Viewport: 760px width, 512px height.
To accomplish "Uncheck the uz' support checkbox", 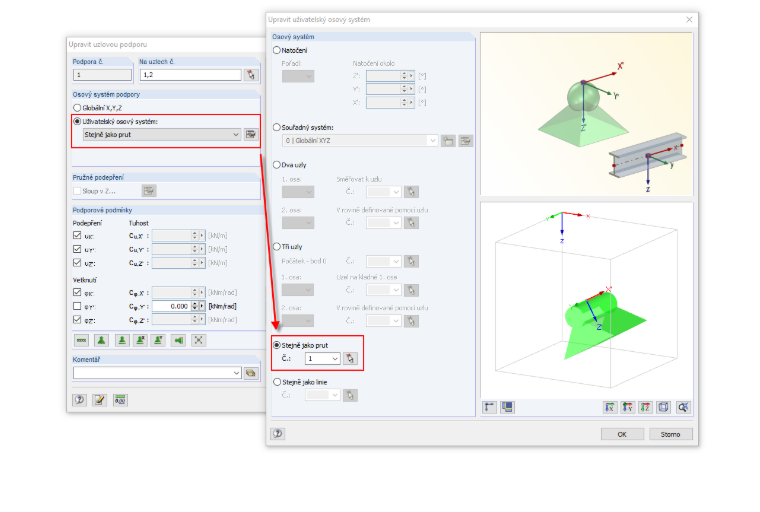I will [77, 262].
